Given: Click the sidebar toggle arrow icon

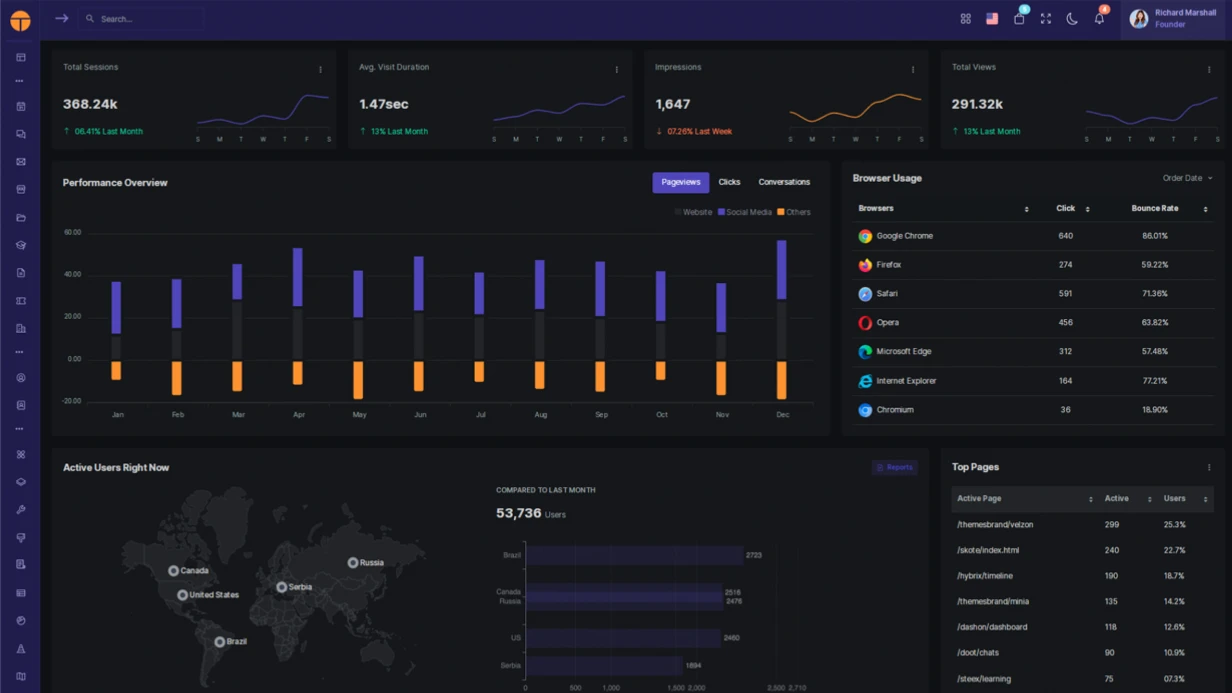Looking at the screenshot, I should (x=62, y=19).
